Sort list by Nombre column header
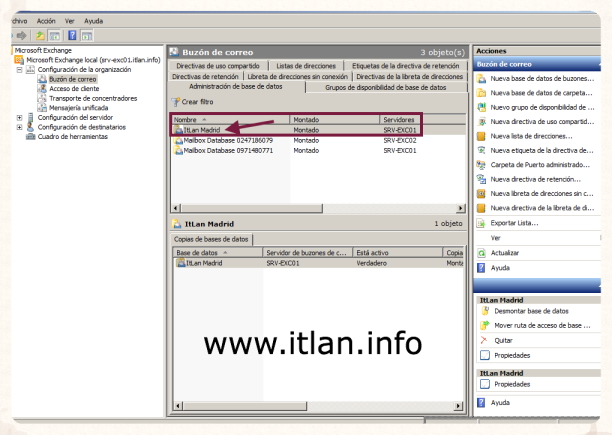 (228, 119)
